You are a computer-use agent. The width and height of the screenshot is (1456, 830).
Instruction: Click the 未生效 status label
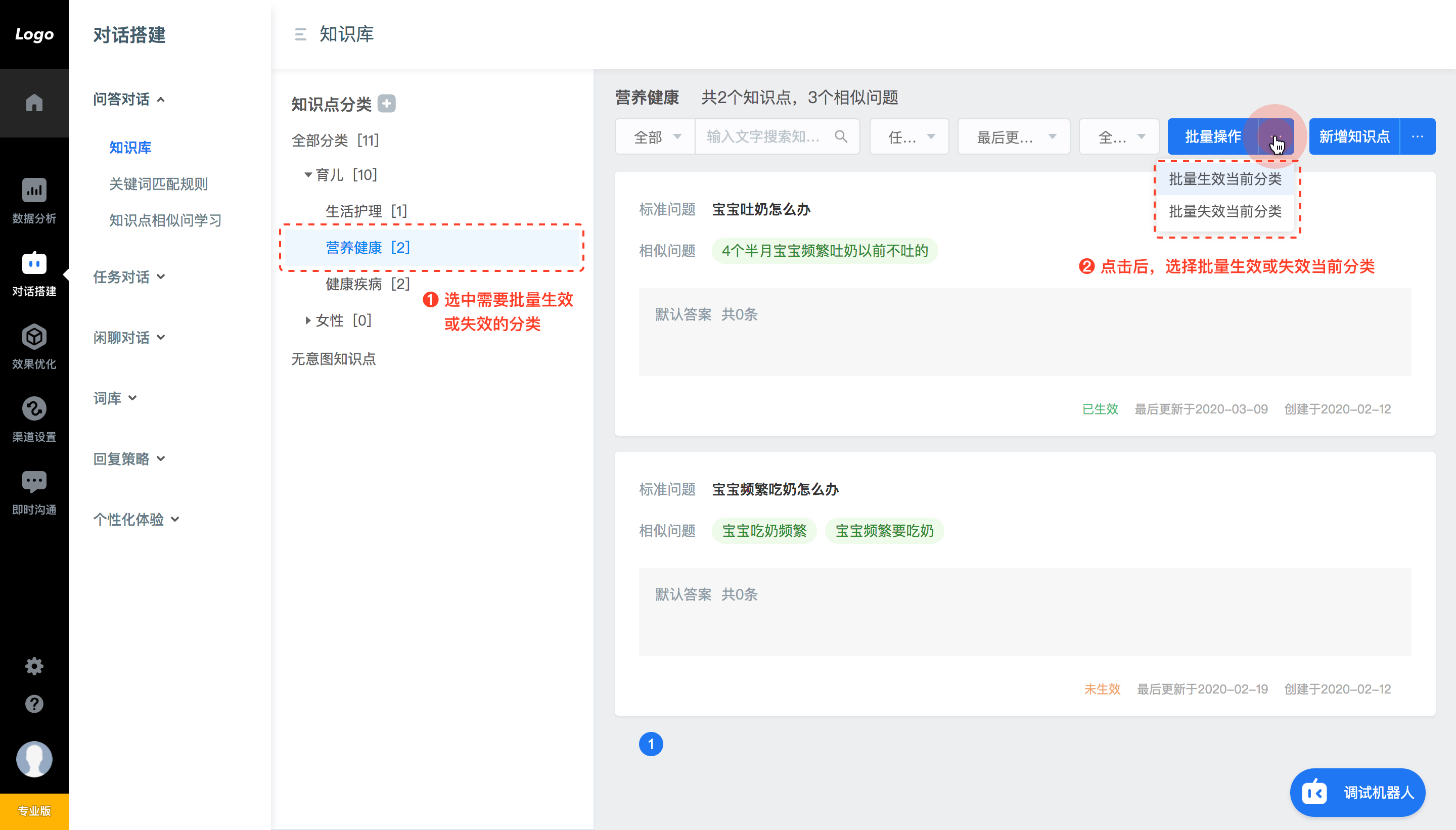[1102, 689]
